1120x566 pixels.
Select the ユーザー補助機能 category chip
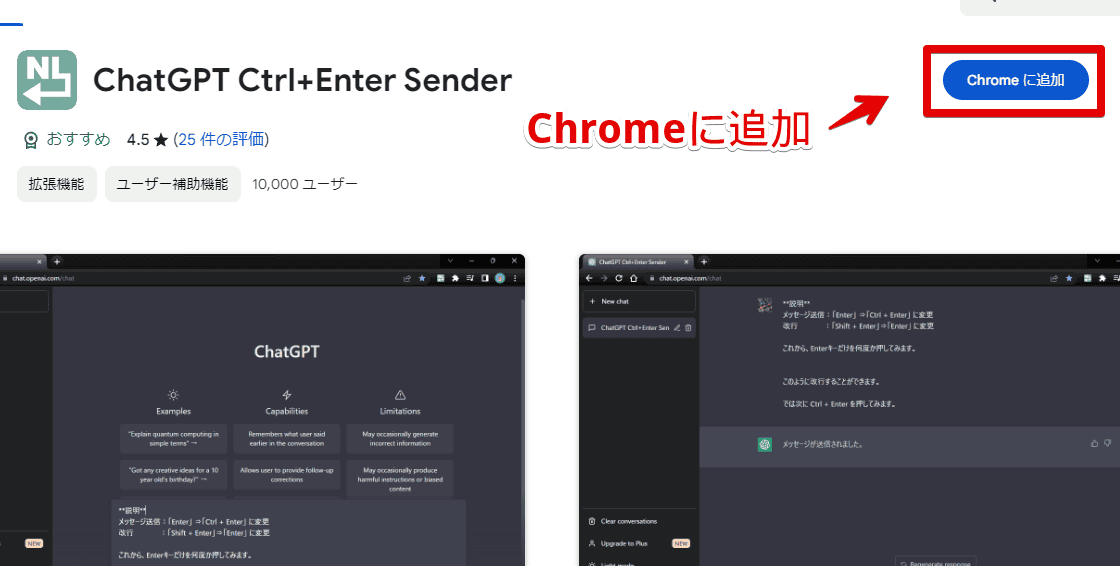173,184
